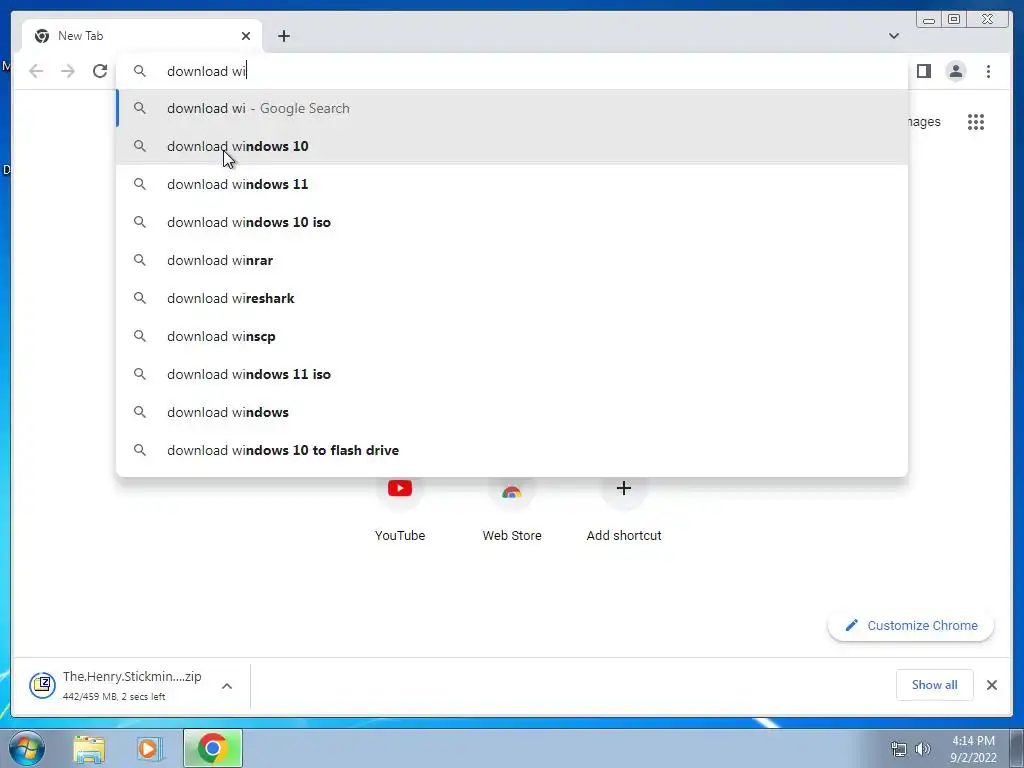Open Windows Explorer from the taskbar

89,749
